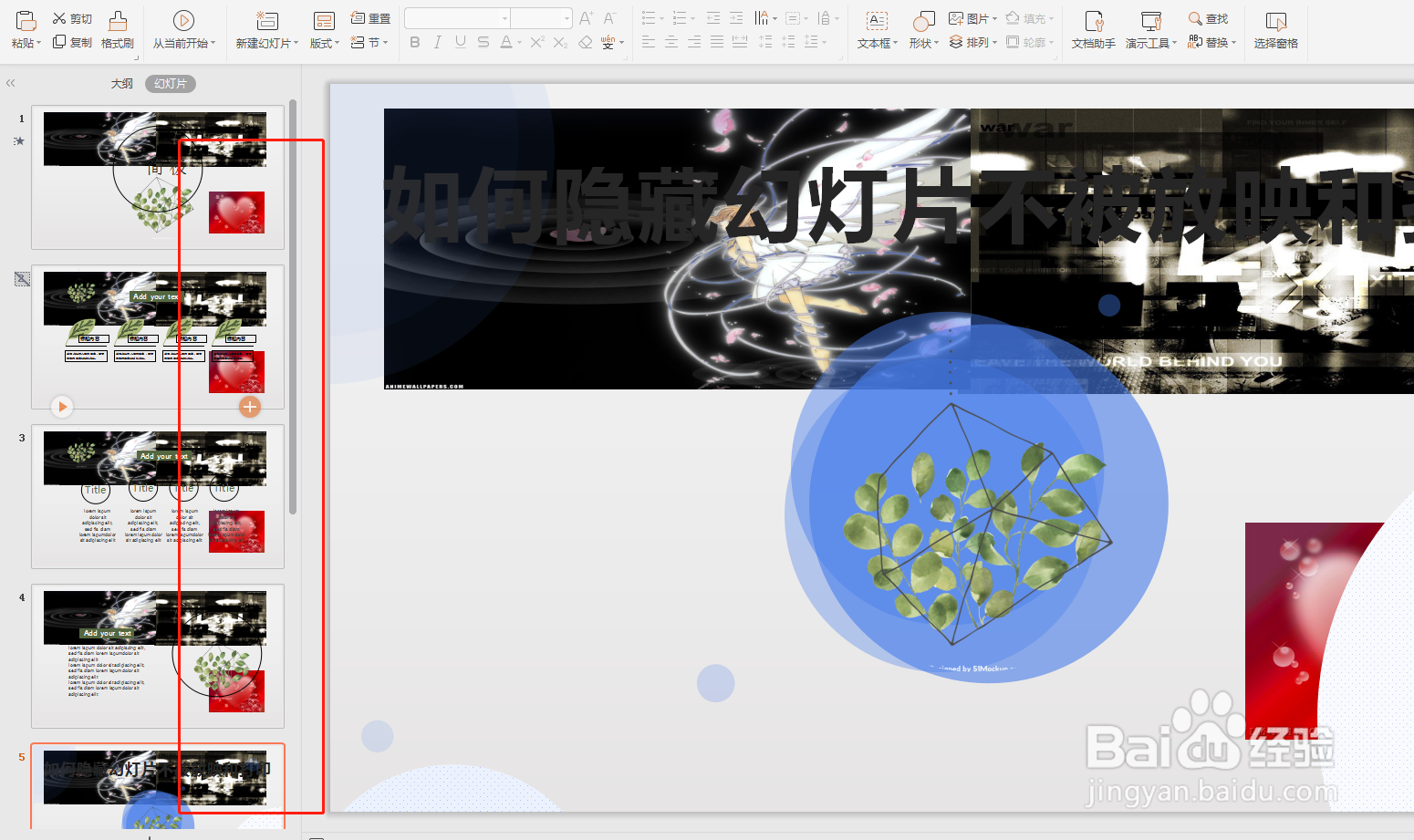
Task: Click the 图片 insert picture icon
Action: [956, 18]
